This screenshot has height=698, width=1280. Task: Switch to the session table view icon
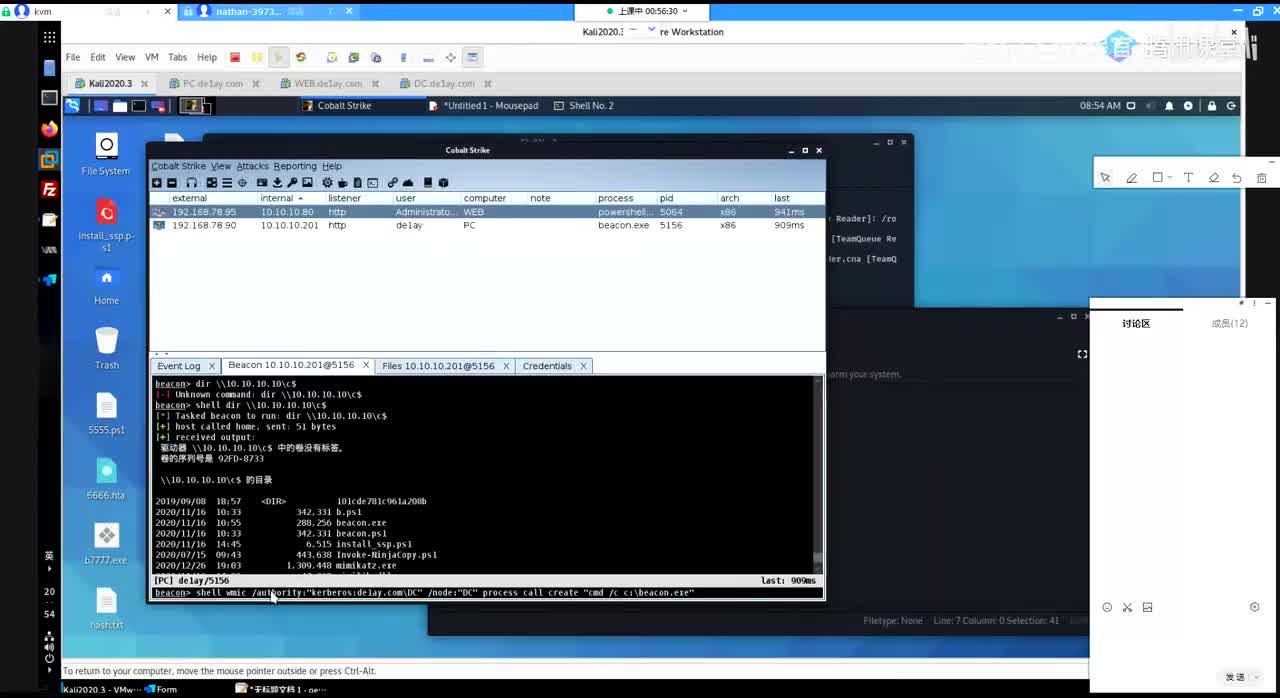[x=227, y=183]
